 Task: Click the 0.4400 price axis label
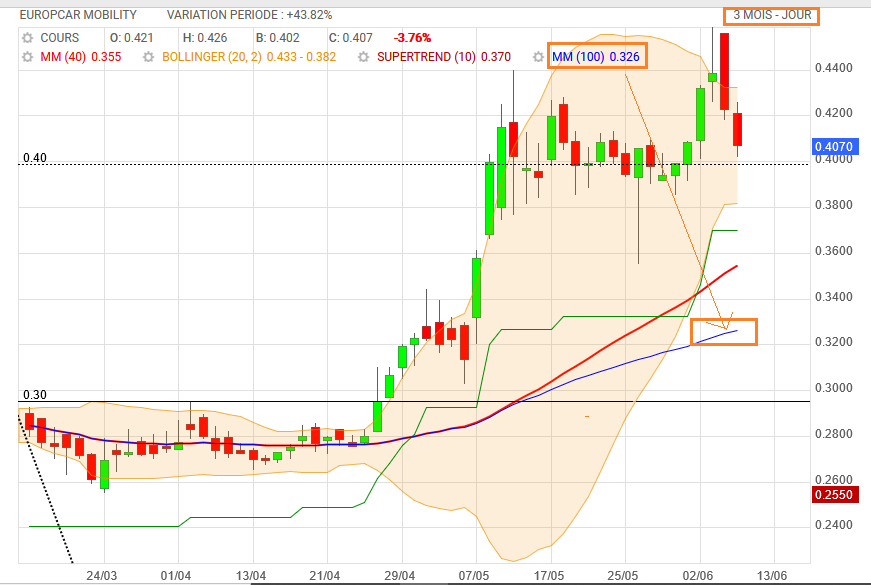pos(834,68)
